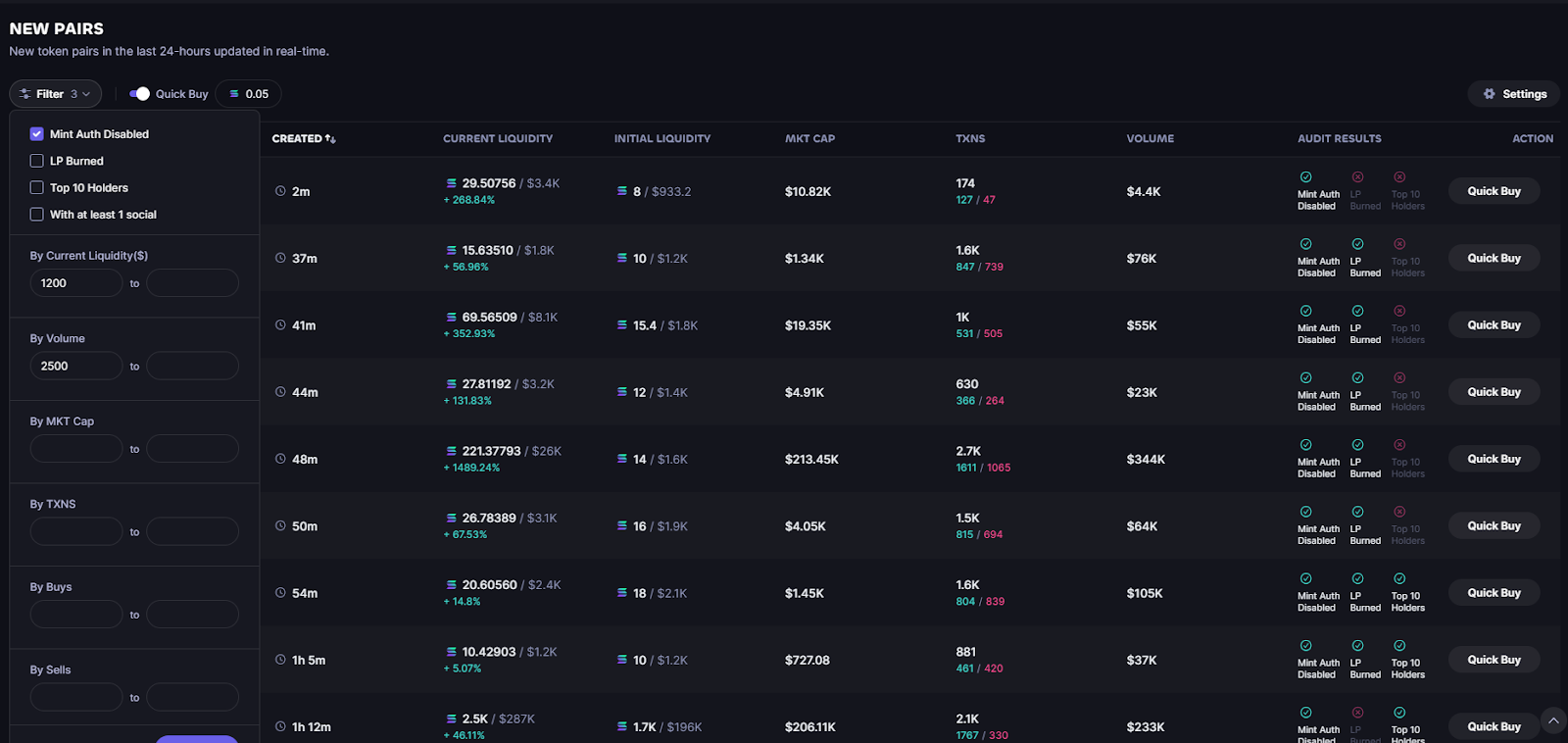The width and height of the screenshot is (1568, 743).
Task: Click the sort arrows beside CREATED
Action: 330,139
